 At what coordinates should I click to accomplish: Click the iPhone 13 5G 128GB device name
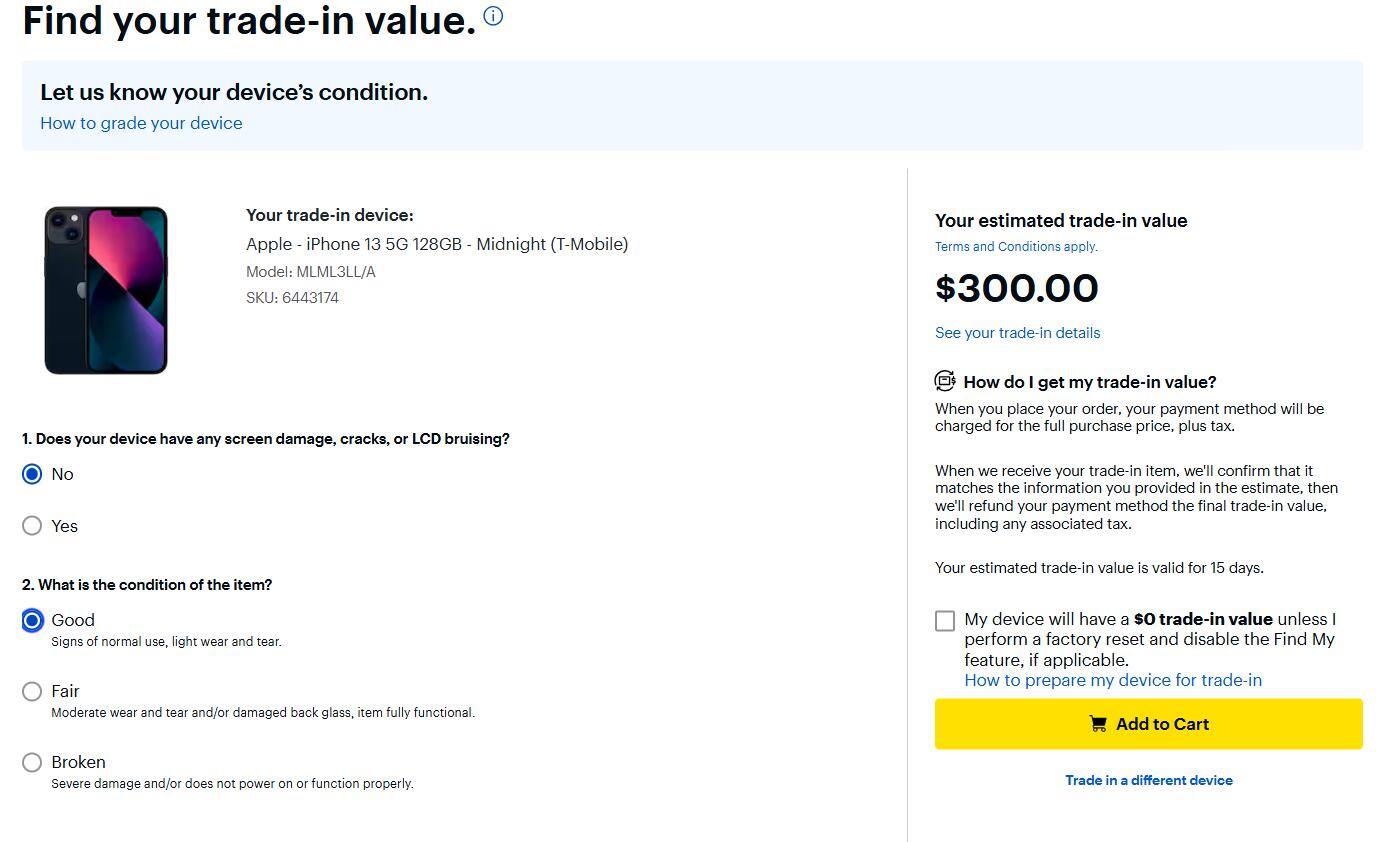(x=437, y=244)
